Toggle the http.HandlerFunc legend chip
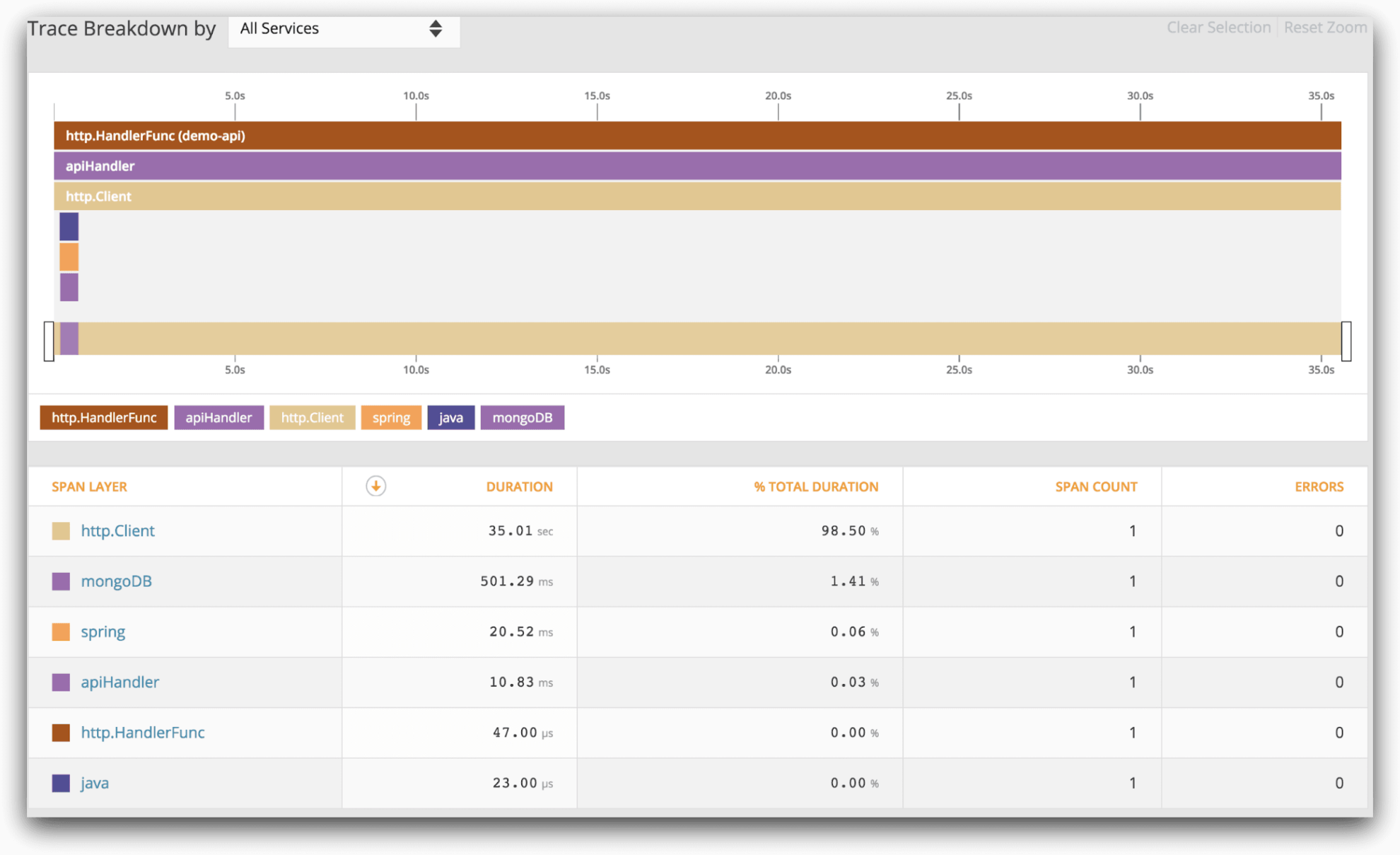The width and height of the screenshot is (1400, 855). coord(103,417)
